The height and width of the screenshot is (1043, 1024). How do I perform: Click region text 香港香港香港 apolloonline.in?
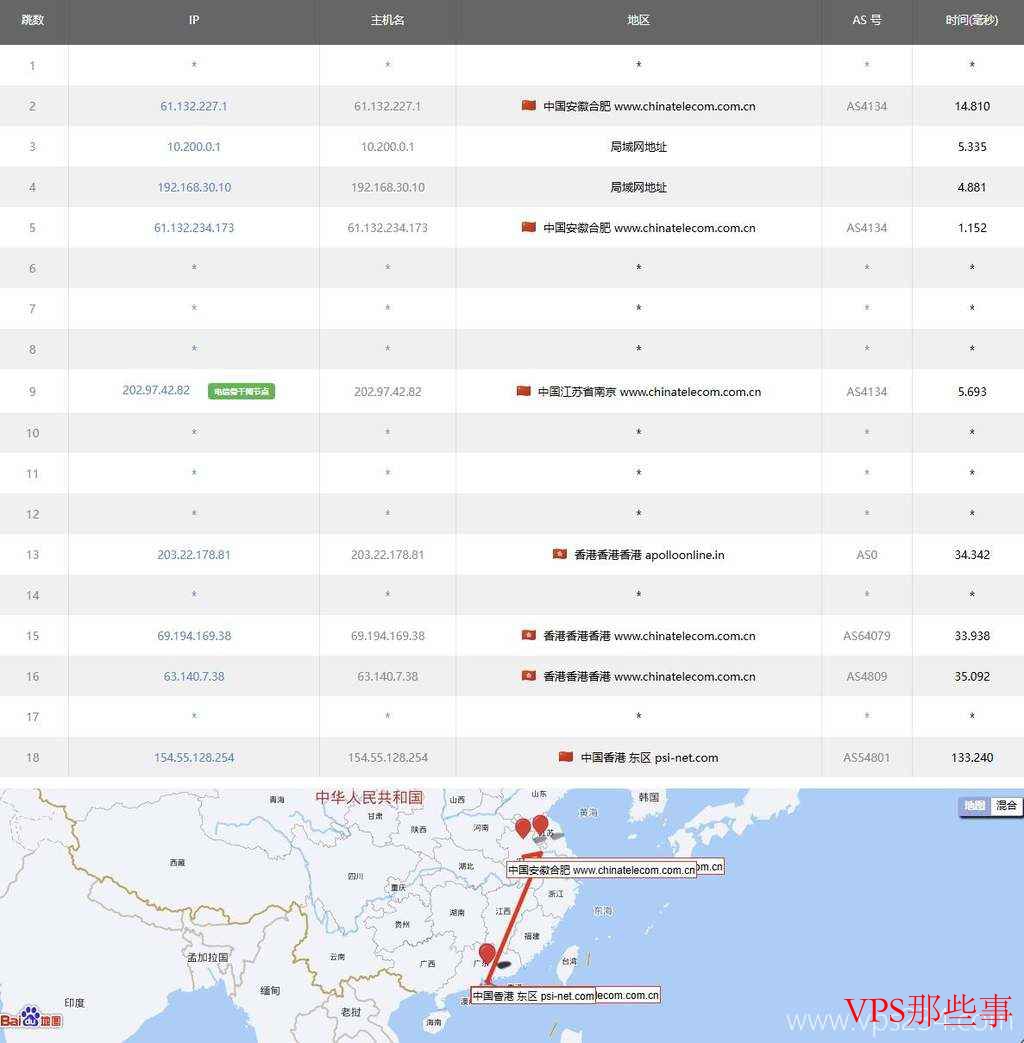pyautogui.click(x=649, y=555)
